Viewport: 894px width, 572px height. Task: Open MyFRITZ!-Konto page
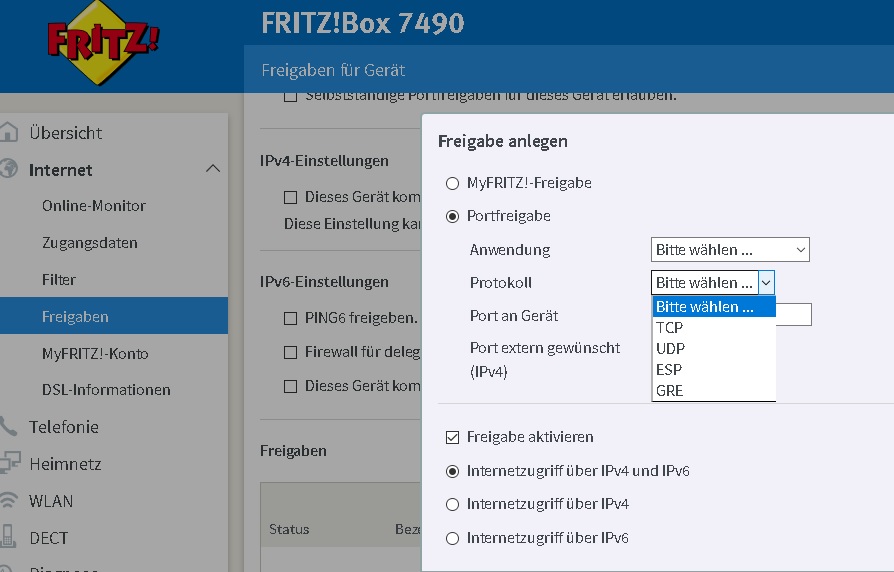pyautogui.click(x=95, y=354)
